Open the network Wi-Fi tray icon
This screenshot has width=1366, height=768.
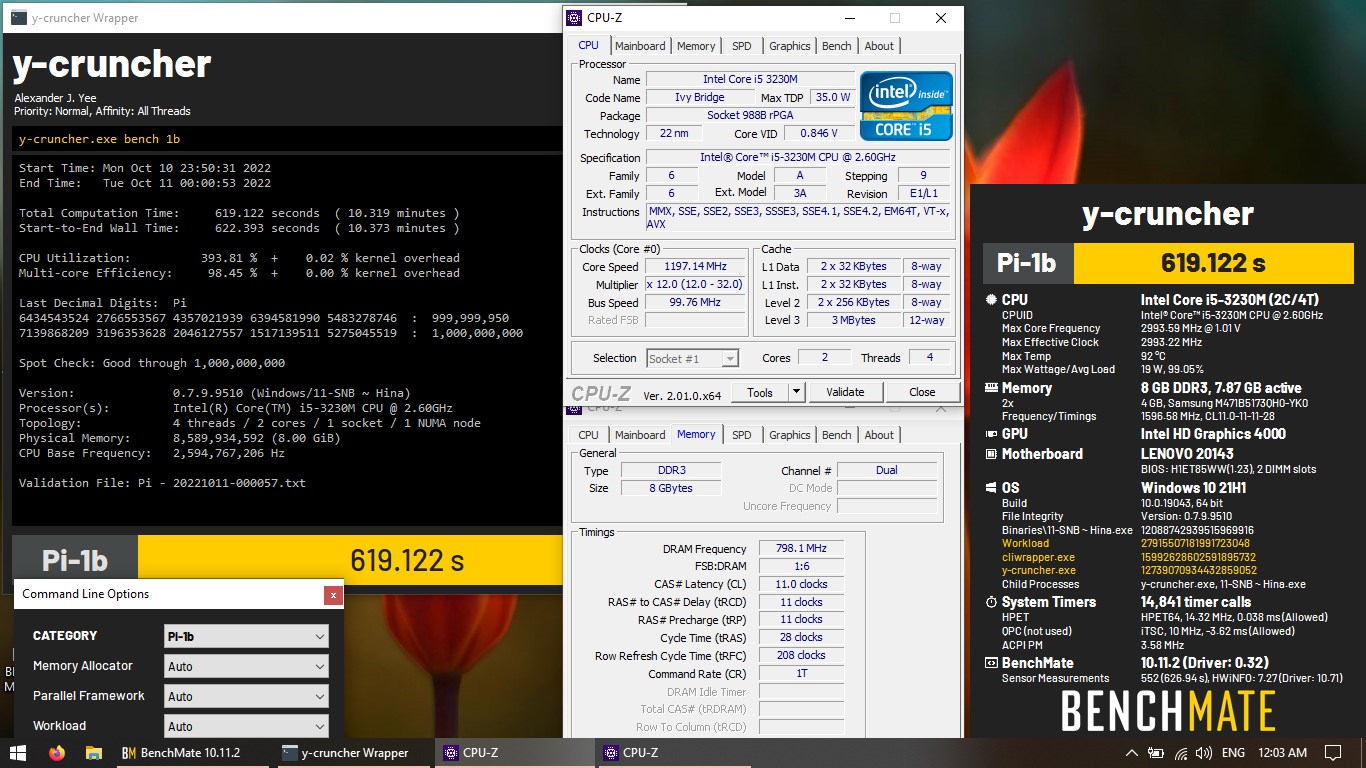[x=1181, y=753]
